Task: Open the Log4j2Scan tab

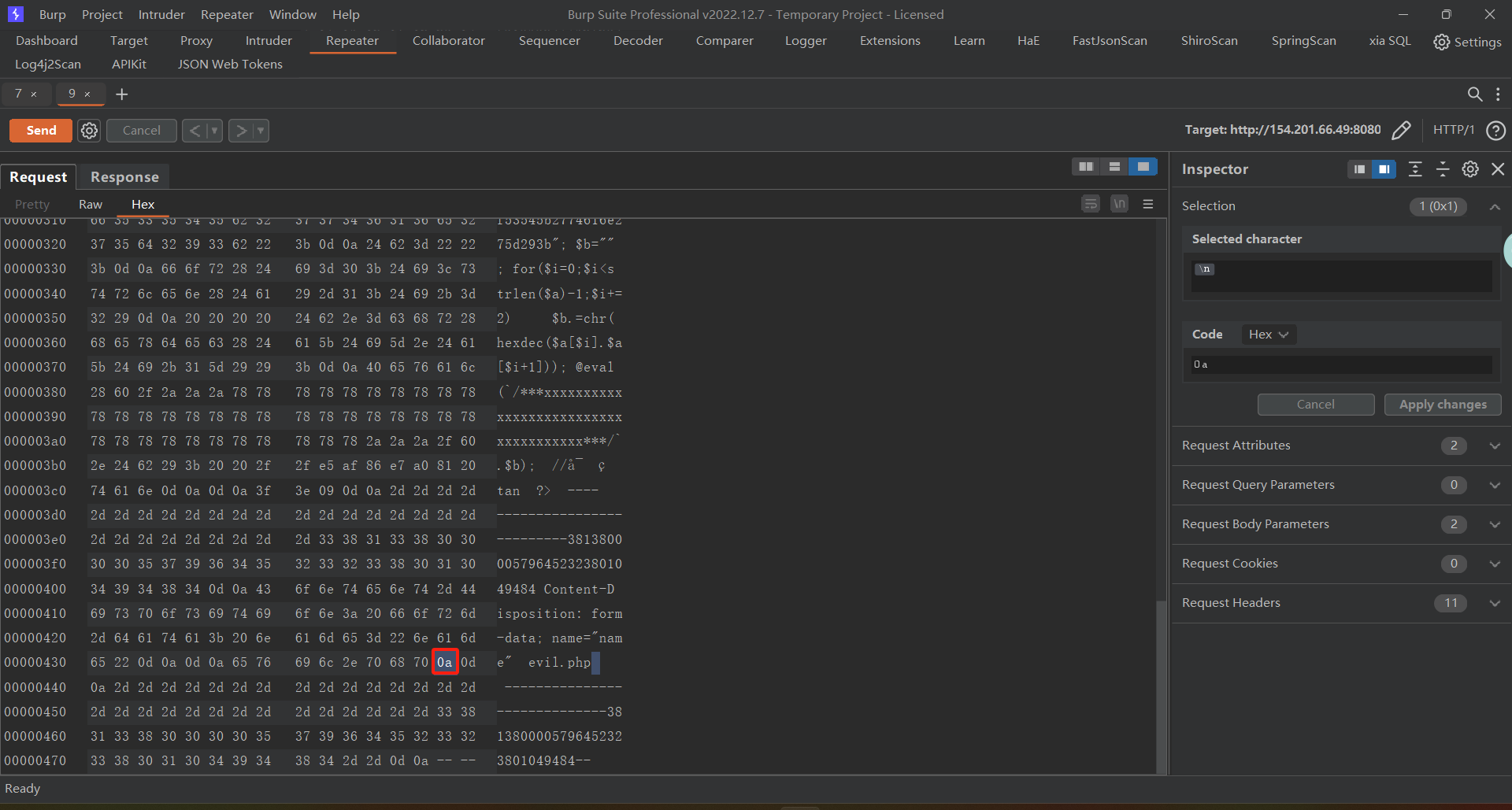Action: (48, 65)
